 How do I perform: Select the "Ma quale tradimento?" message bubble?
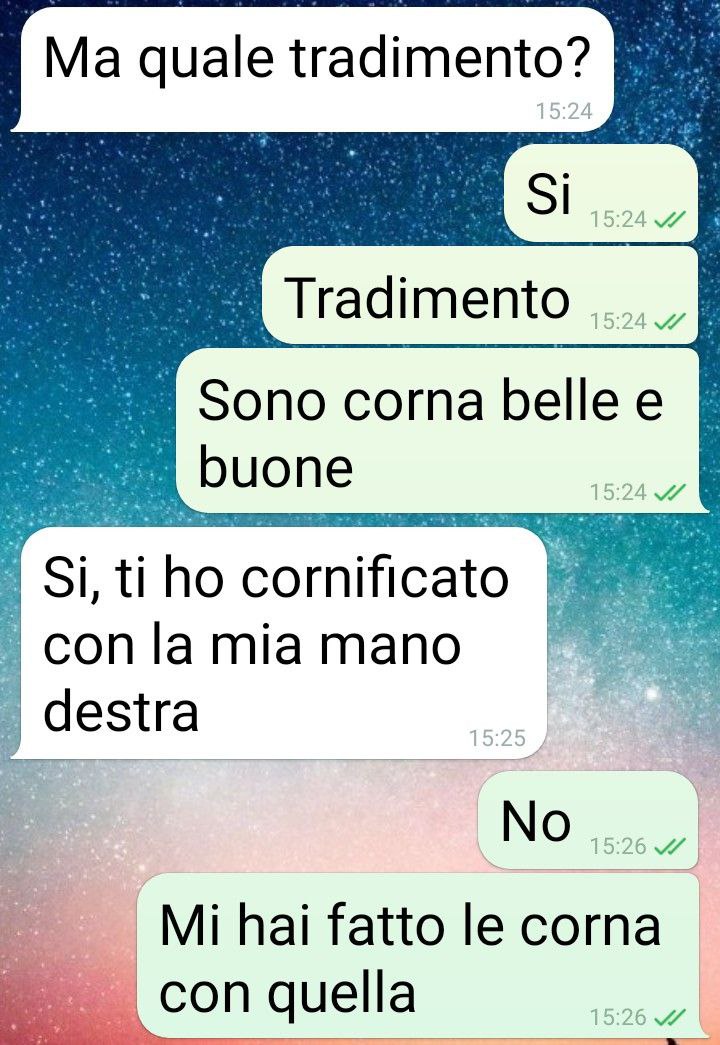tap(313, 69)
